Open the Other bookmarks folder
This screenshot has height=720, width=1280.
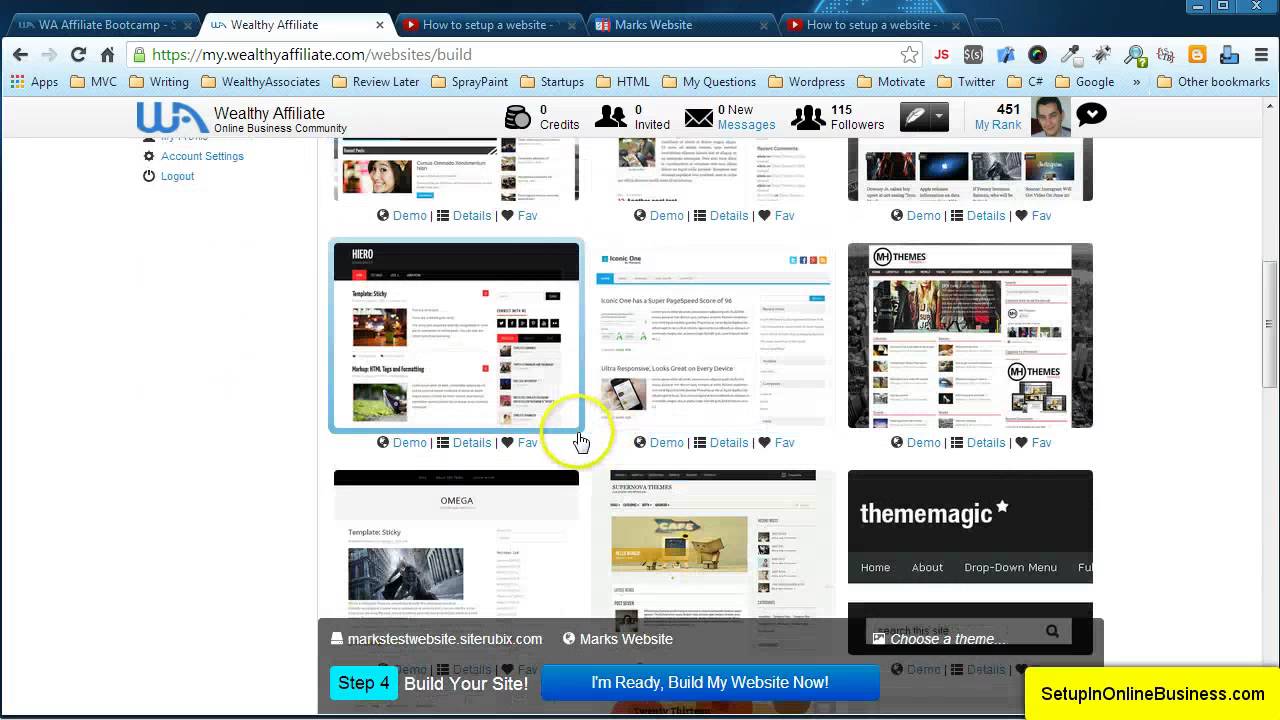click(1213, 82)
